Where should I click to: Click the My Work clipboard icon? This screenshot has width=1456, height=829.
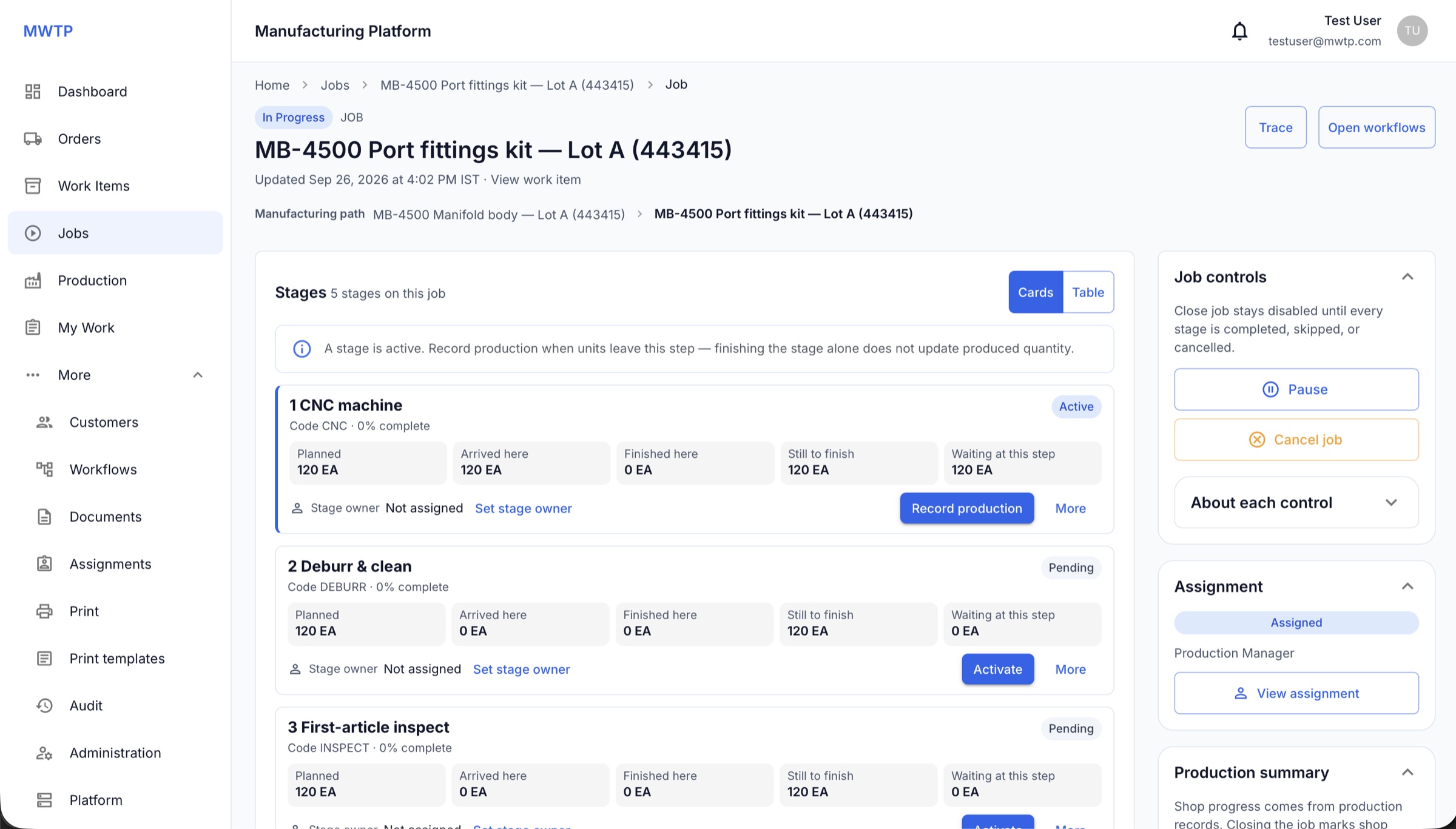[x=33, y=327]
